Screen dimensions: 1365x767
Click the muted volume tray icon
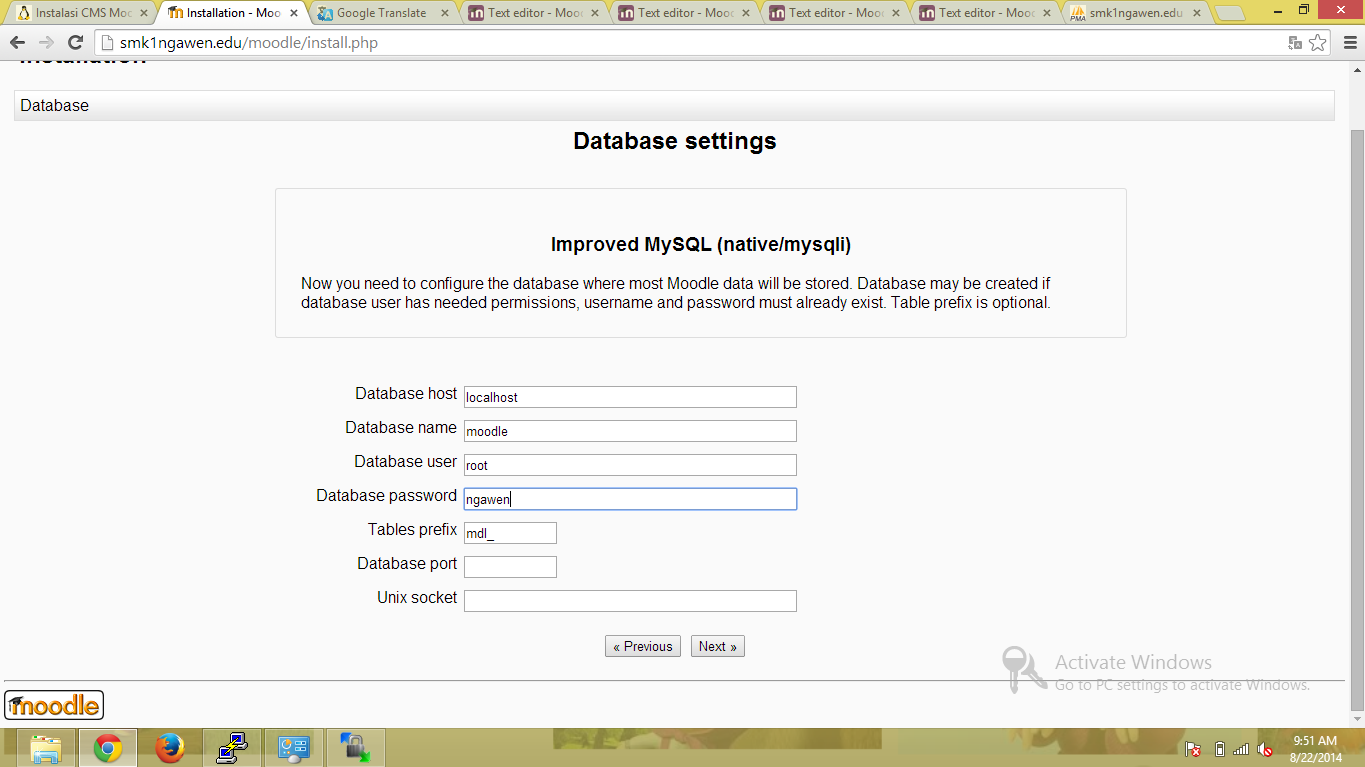pos(1265,749)
